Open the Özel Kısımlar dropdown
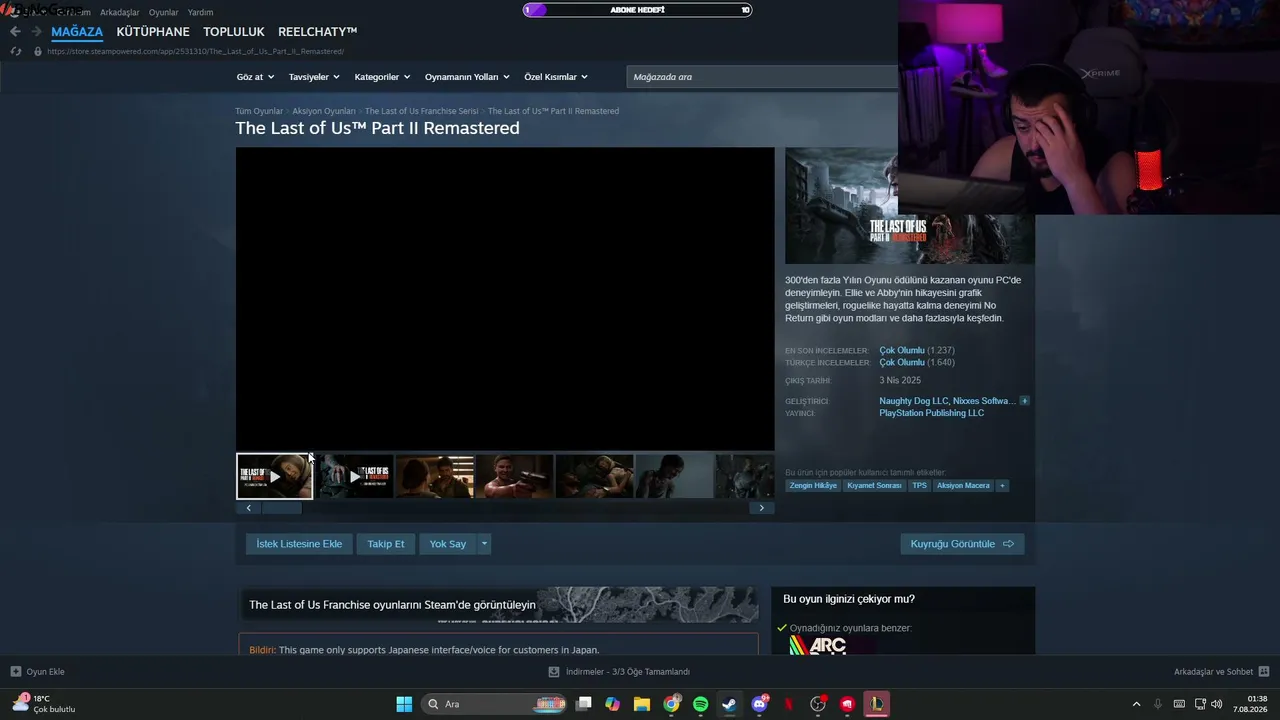This screenshot has height=720, width=1280. (556, 77)
